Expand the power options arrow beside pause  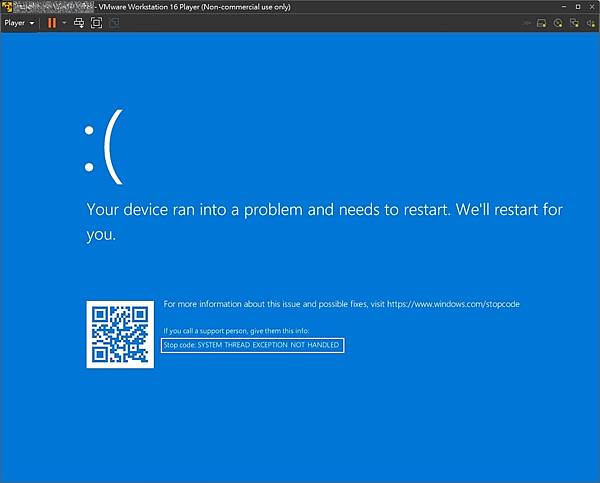(64, 23)
